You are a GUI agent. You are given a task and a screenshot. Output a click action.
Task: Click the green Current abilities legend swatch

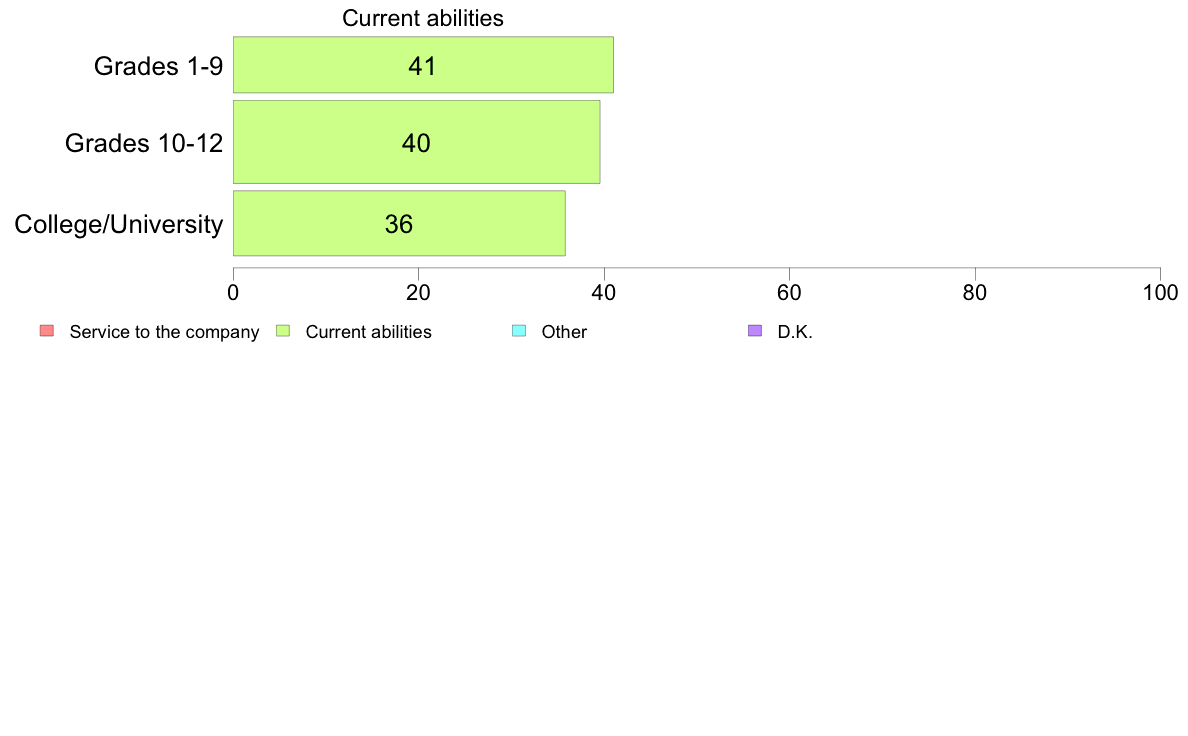tap(283, 331)
